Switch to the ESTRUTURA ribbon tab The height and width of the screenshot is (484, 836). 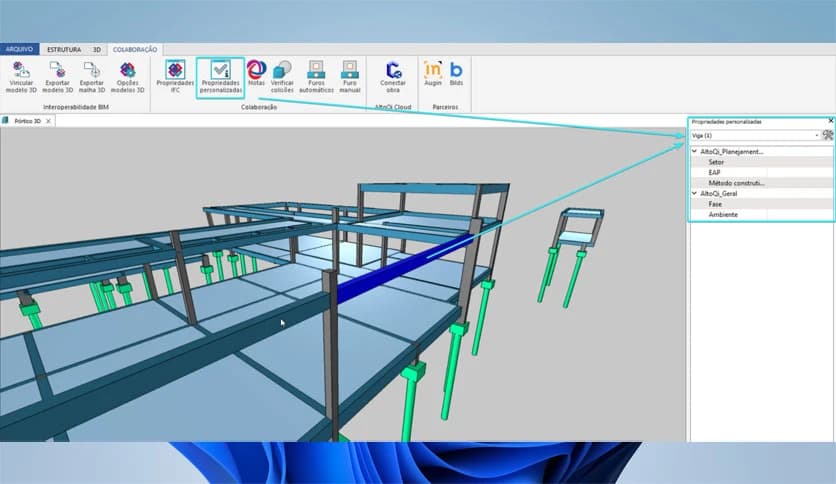click(x=64, y=50)
